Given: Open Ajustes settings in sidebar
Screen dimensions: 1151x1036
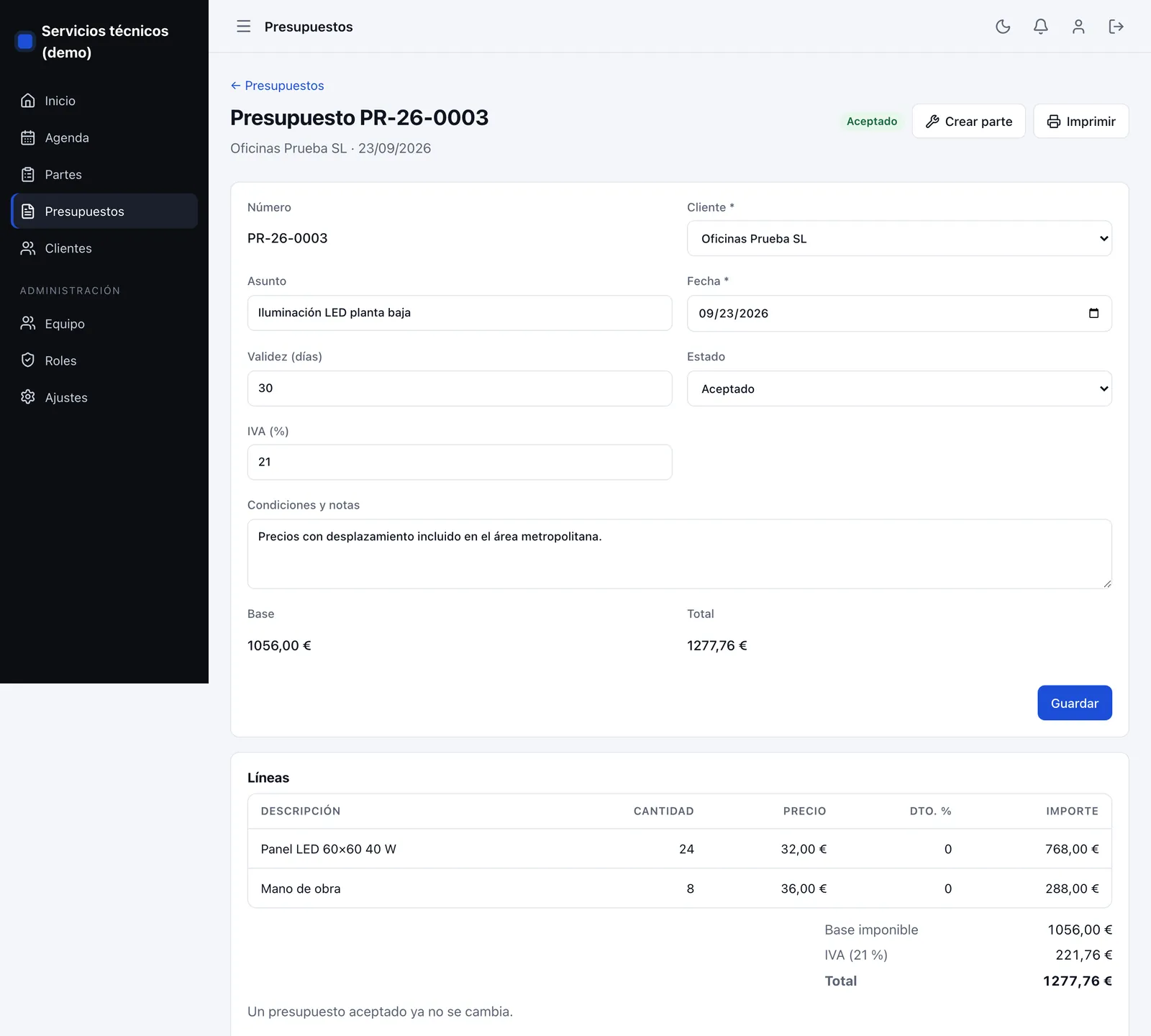Looking at the screenshot, I should [104, 397].
